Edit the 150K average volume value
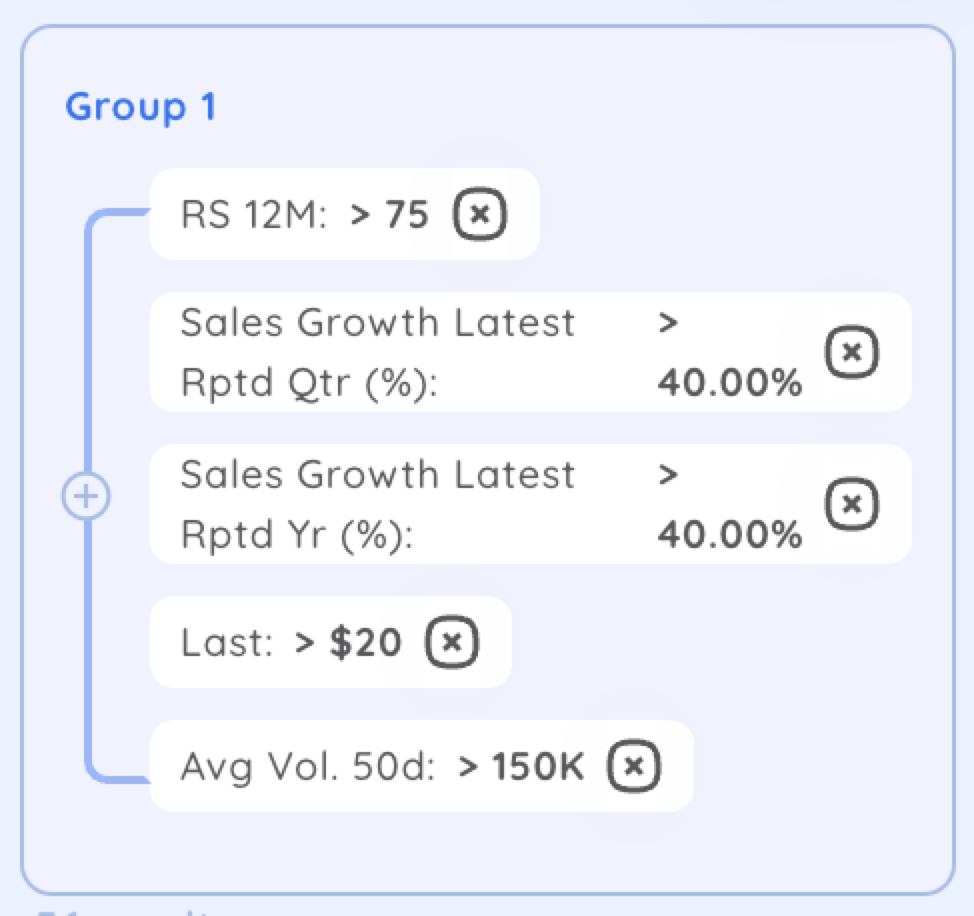The image size is (974, 916). click(538, 766)
